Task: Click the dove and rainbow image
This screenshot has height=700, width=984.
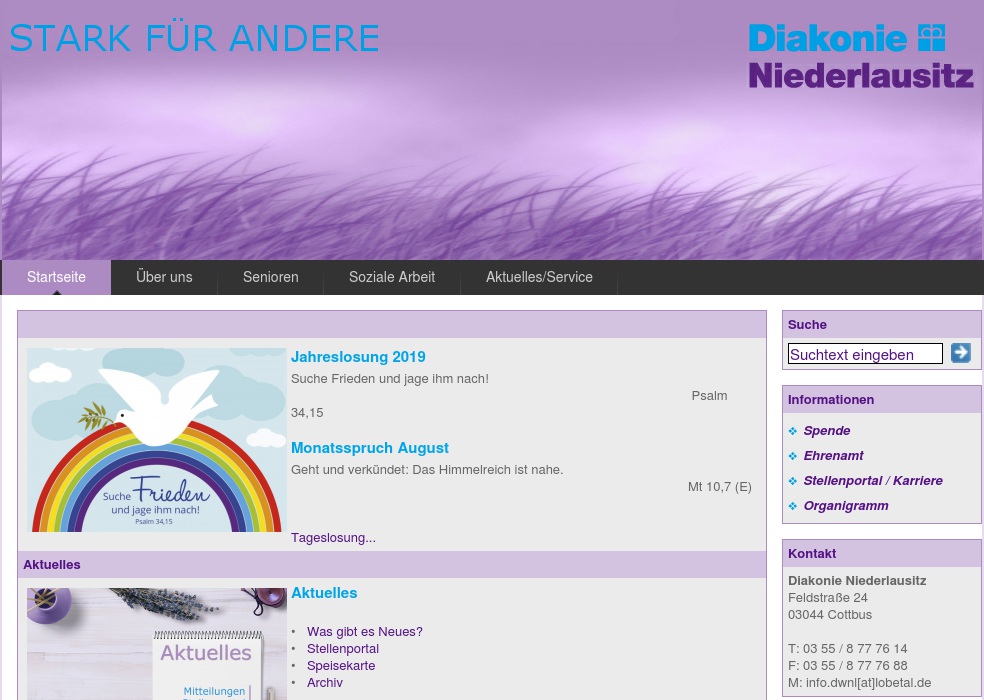Action: click(x=157, y=440)
